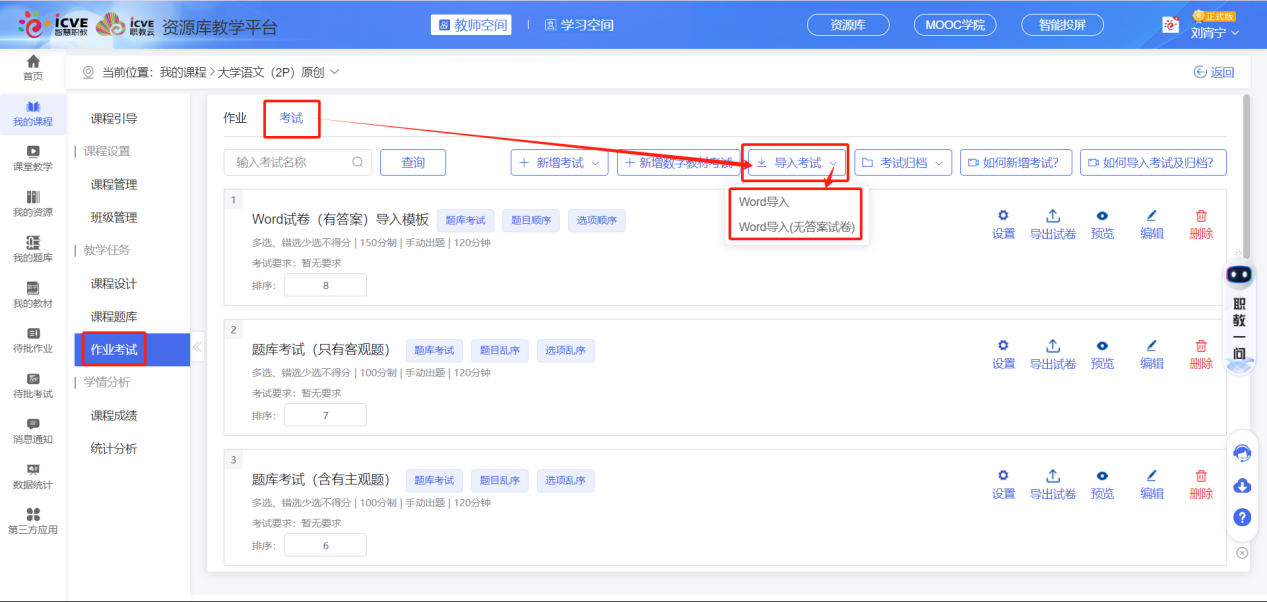The height and width of the screenshot is (602, 1267).
Task: Export the Word试卷 exam via 导出试卷
Action: coord(1052,223)
